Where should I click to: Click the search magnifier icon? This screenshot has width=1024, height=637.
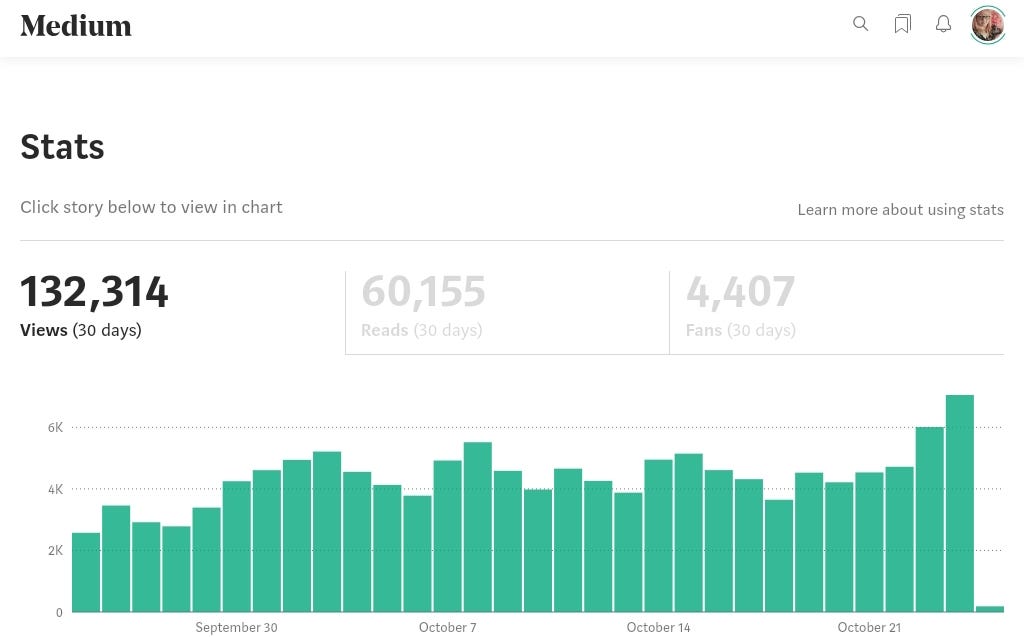[861, 24]
